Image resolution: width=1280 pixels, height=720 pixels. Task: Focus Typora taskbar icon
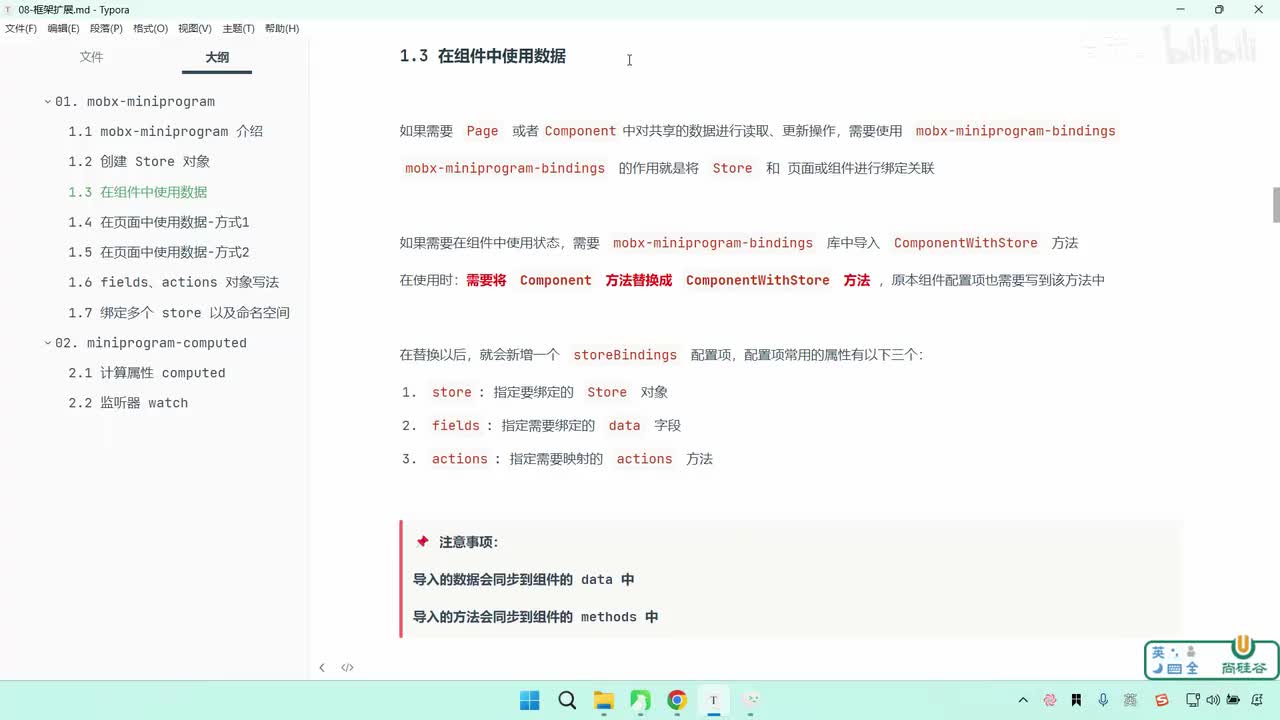coord(713,700)
